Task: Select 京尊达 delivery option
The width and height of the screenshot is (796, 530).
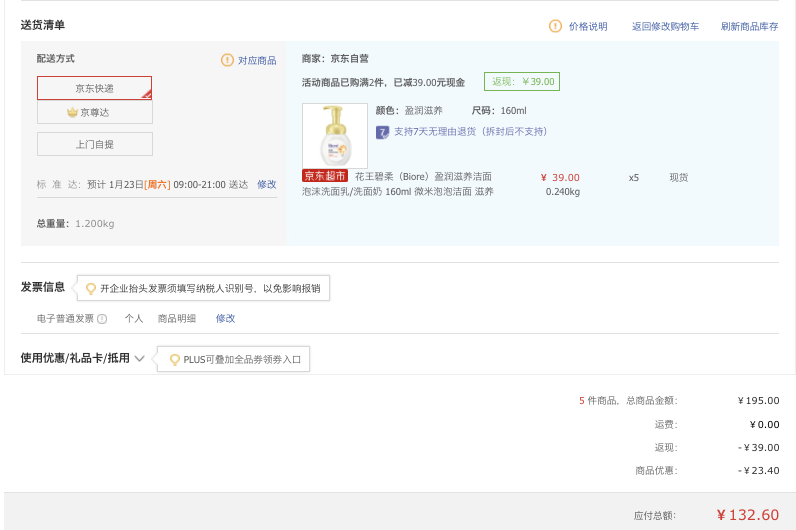Action: [x=94, y=112]
